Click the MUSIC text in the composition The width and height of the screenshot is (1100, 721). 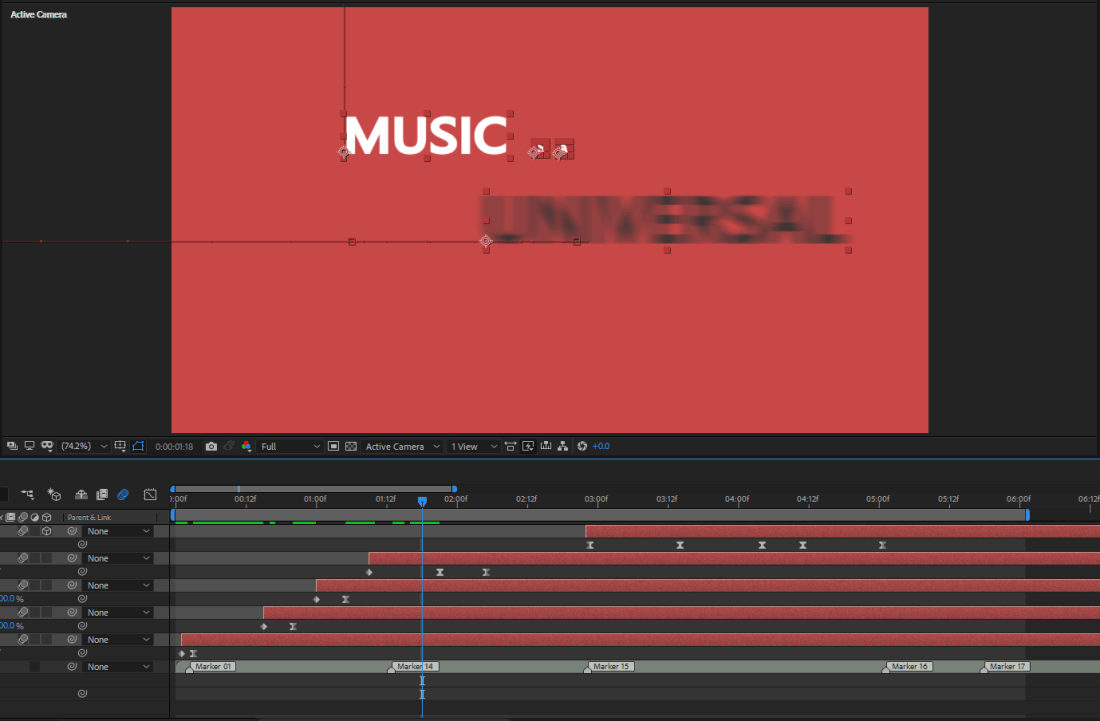(x=426, y=136)
